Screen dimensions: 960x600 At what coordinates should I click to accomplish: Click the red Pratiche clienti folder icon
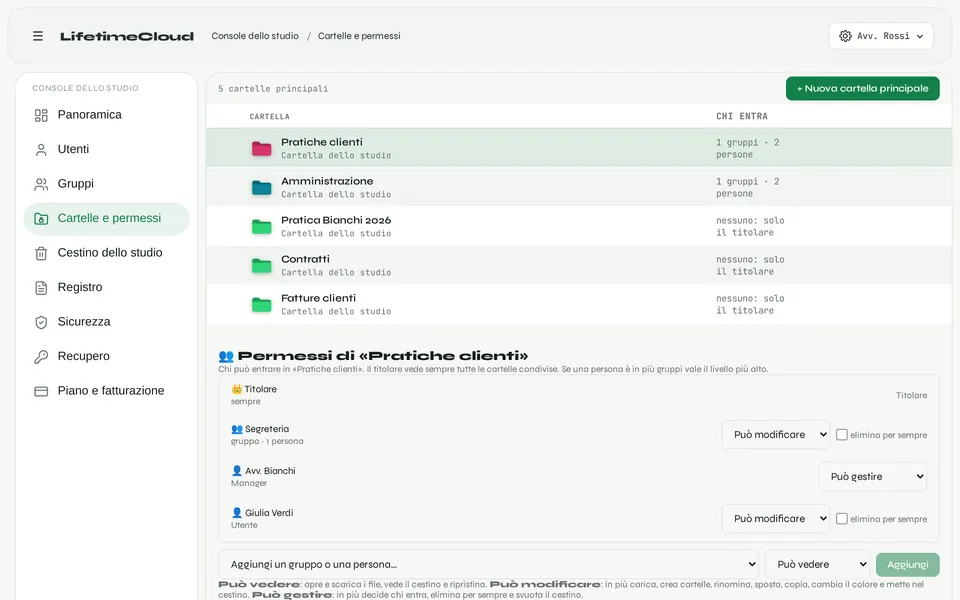click(x=261, y=149)
